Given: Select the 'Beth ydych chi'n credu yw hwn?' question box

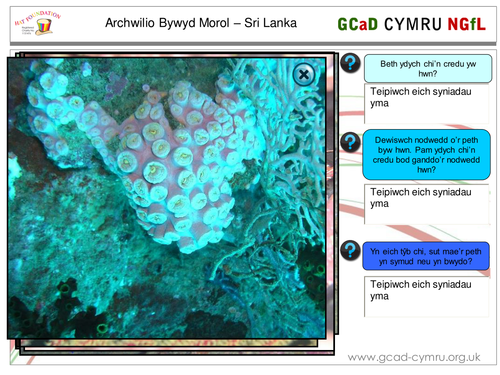Looking at the screenshot, I should [428, 68].
